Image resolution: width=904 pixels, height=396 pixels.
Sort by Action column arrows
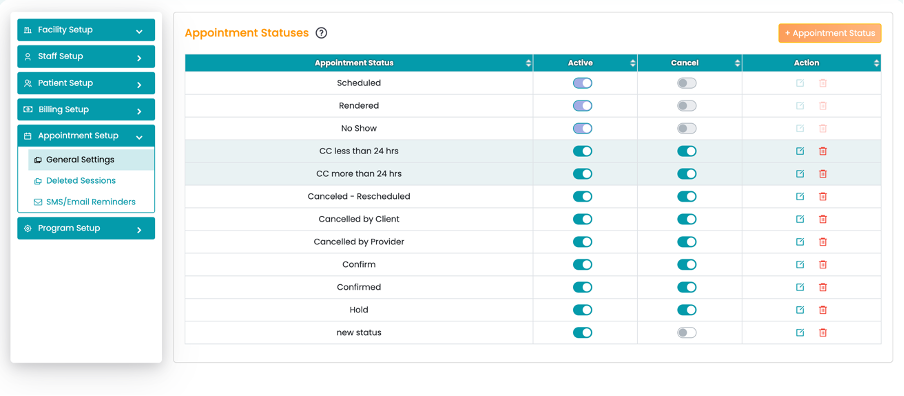(x=876, y=63)
